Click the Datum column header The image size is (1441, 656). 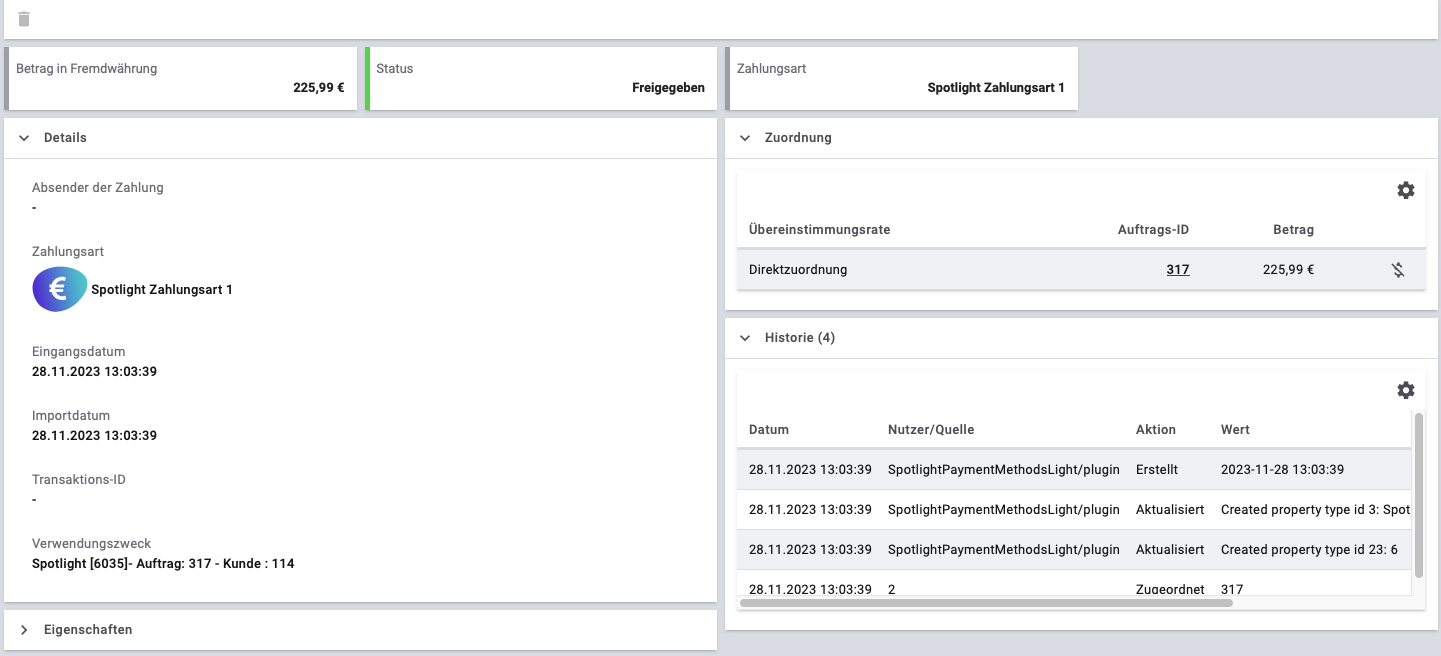[769, 430]
